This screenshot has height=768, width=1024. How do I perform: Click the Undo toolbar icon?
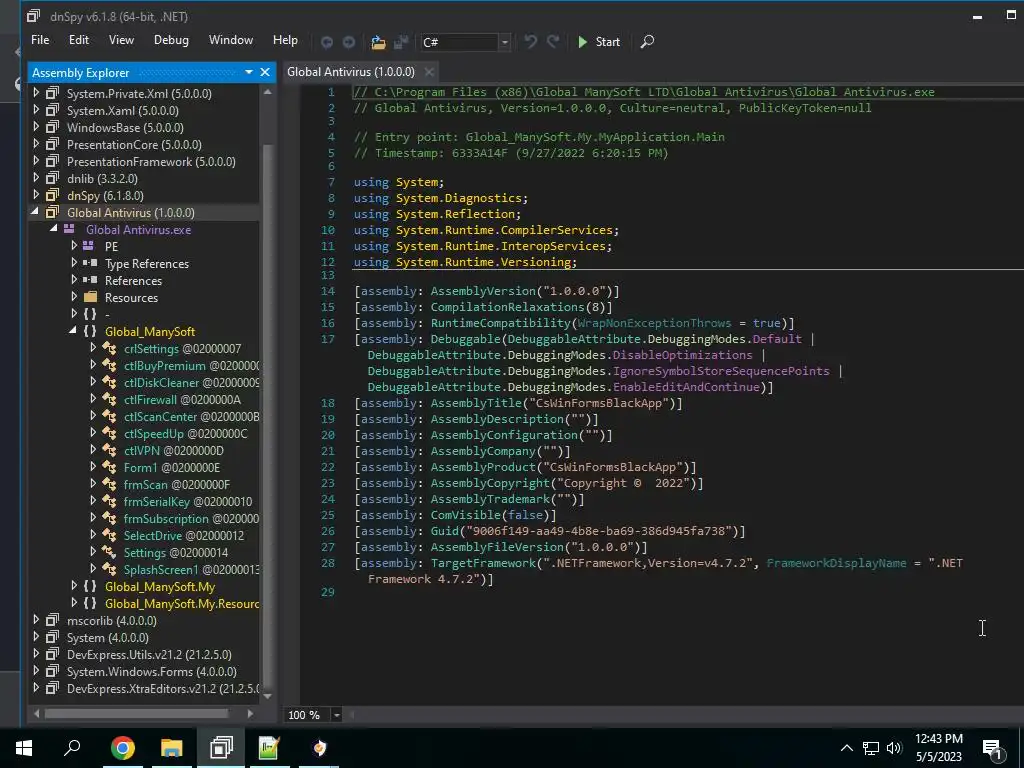click(530, 41)
